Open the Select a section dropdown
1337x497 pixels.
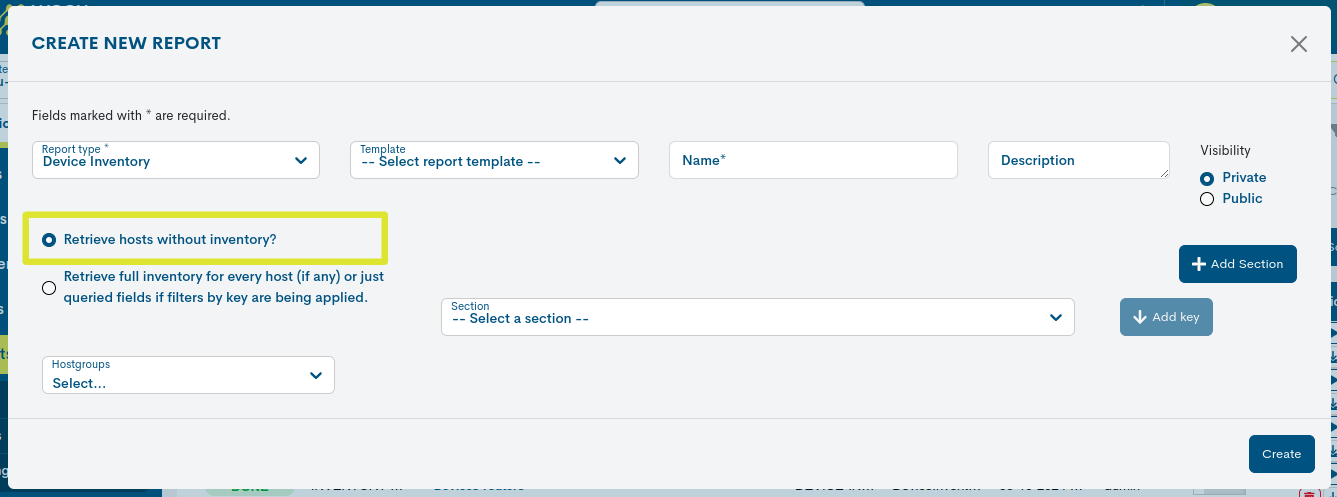click(757, 317)
